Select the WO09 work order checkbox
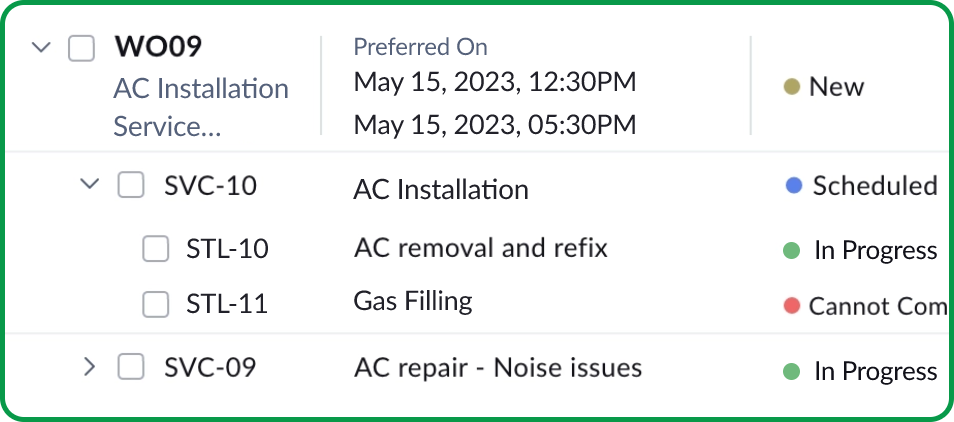The image size is (954, 422). click(81, 47)
